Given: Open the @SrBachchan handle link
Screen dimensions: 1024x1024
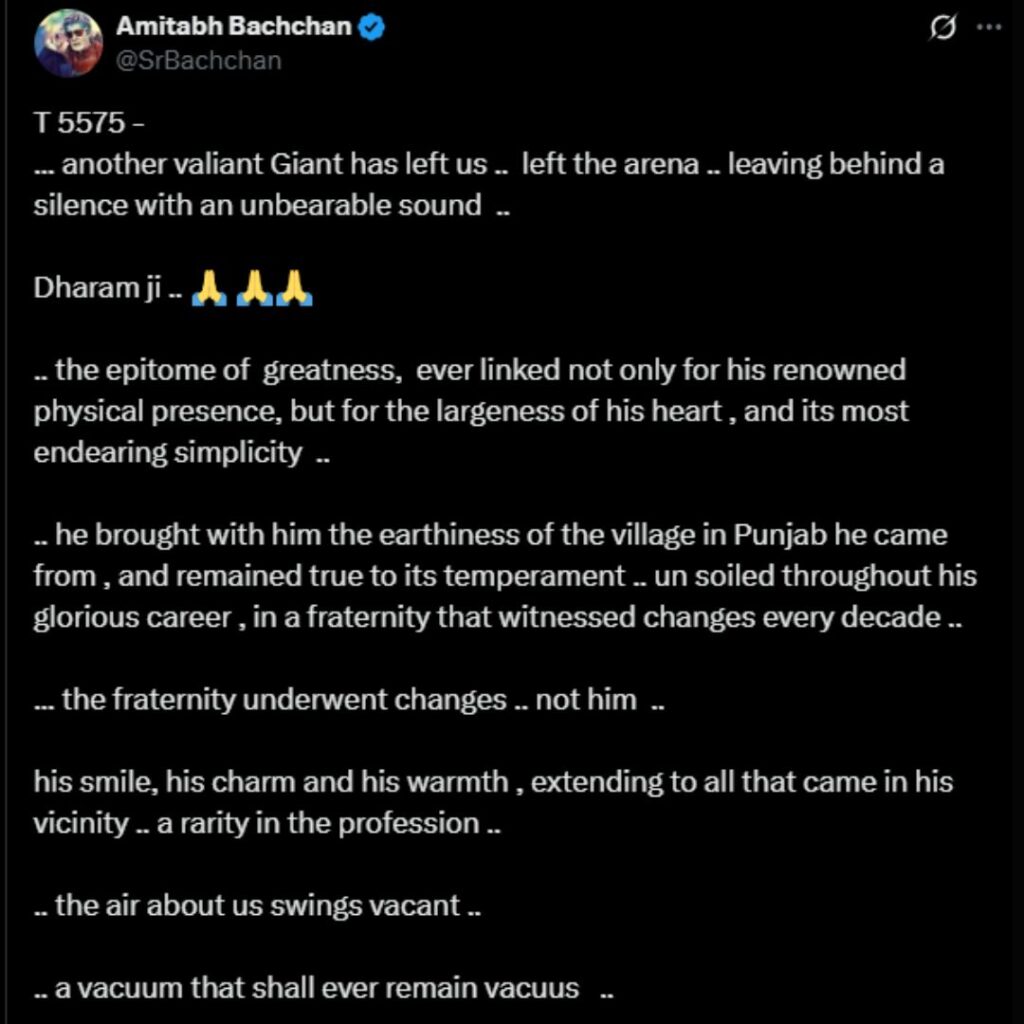Looking at the screenshot, I should point(198,61).
